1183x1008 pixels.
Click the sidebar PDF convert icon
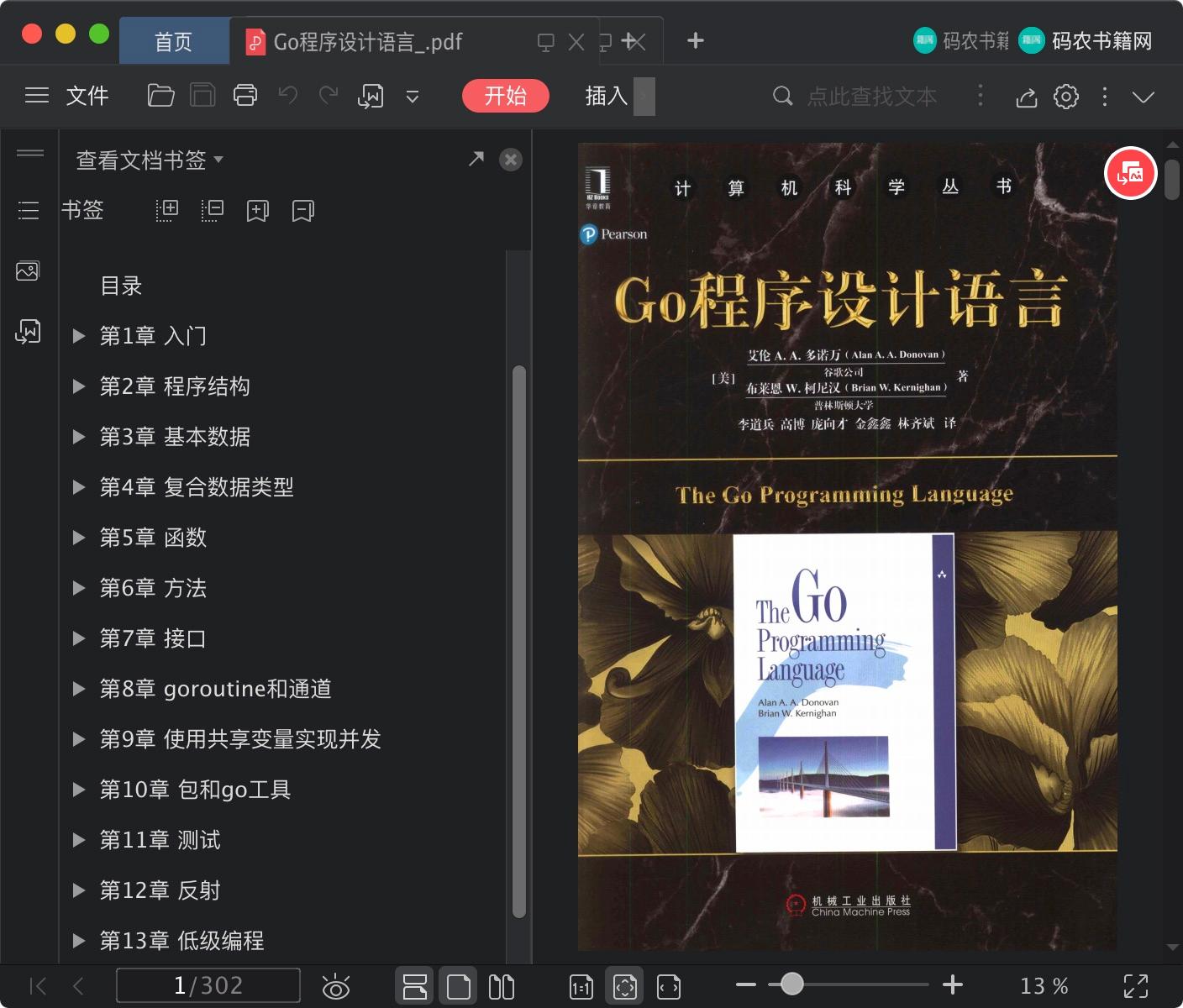coord(28,332)
